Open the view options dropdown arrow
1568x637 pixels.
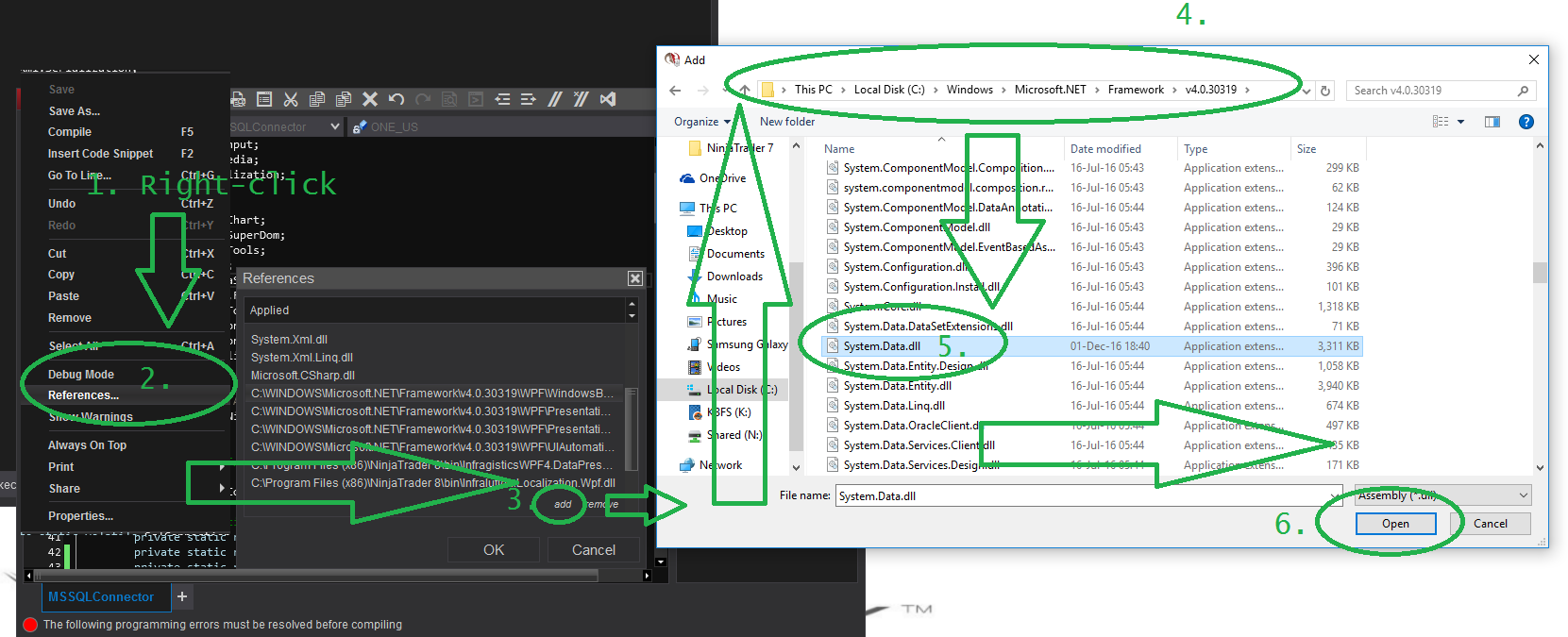pos(1460,122)
